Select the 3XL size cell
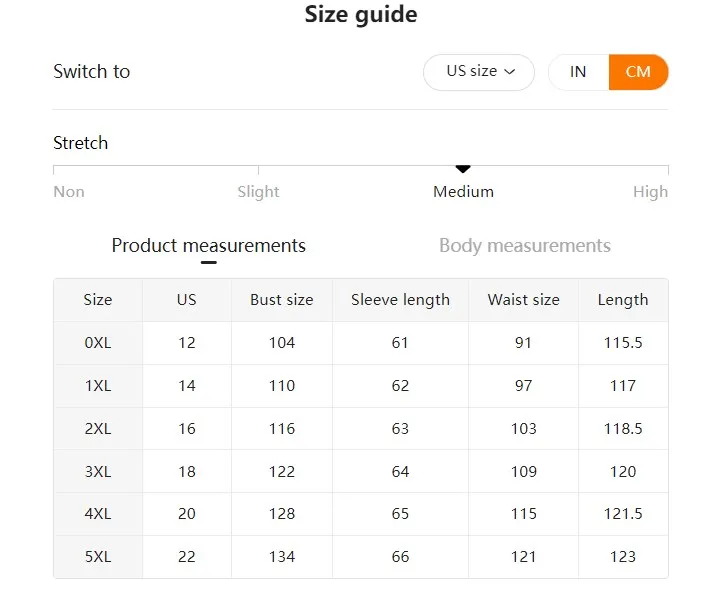The width and height of the screenshot is (716, 595). click(x=98, y=471)
